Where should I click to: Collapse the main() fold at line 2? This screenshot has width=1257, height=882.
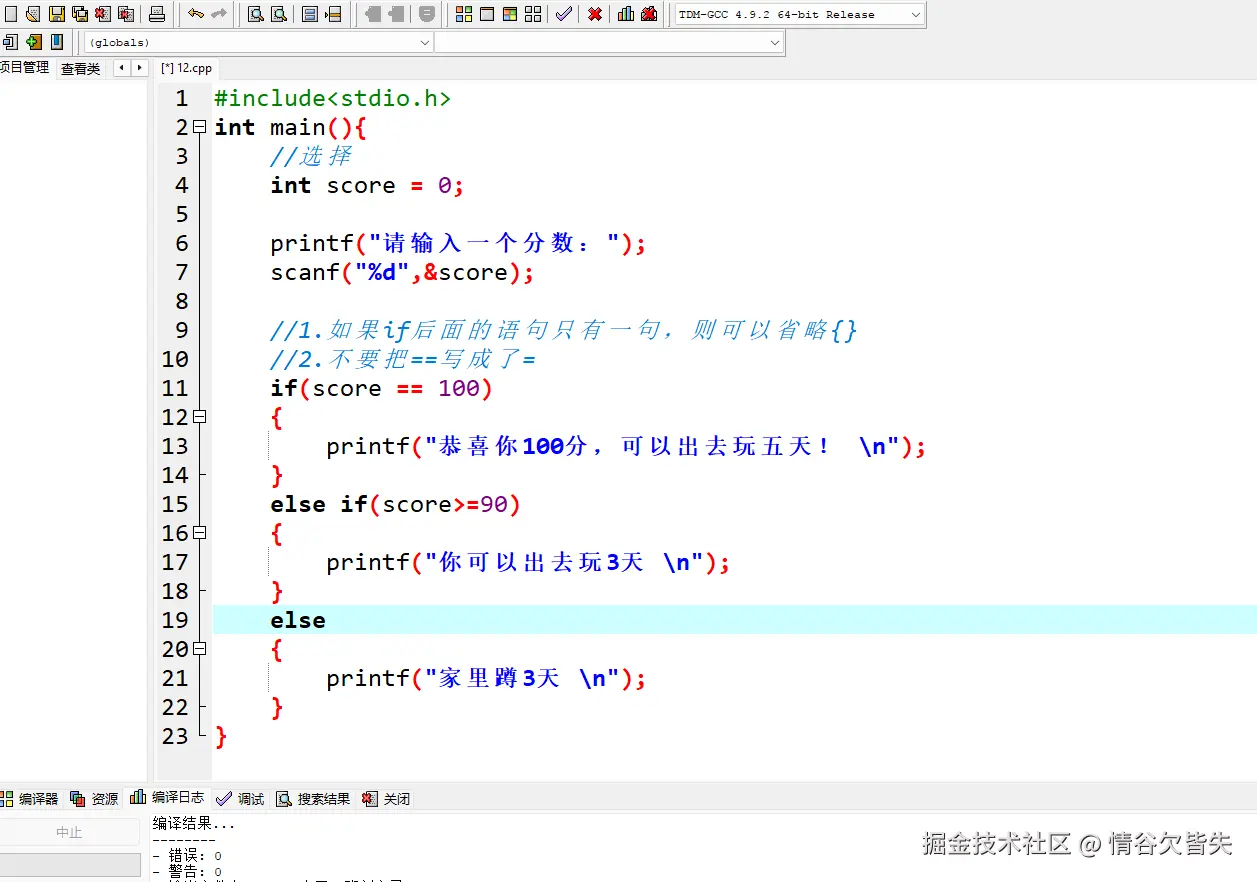(x=199, y=127)
